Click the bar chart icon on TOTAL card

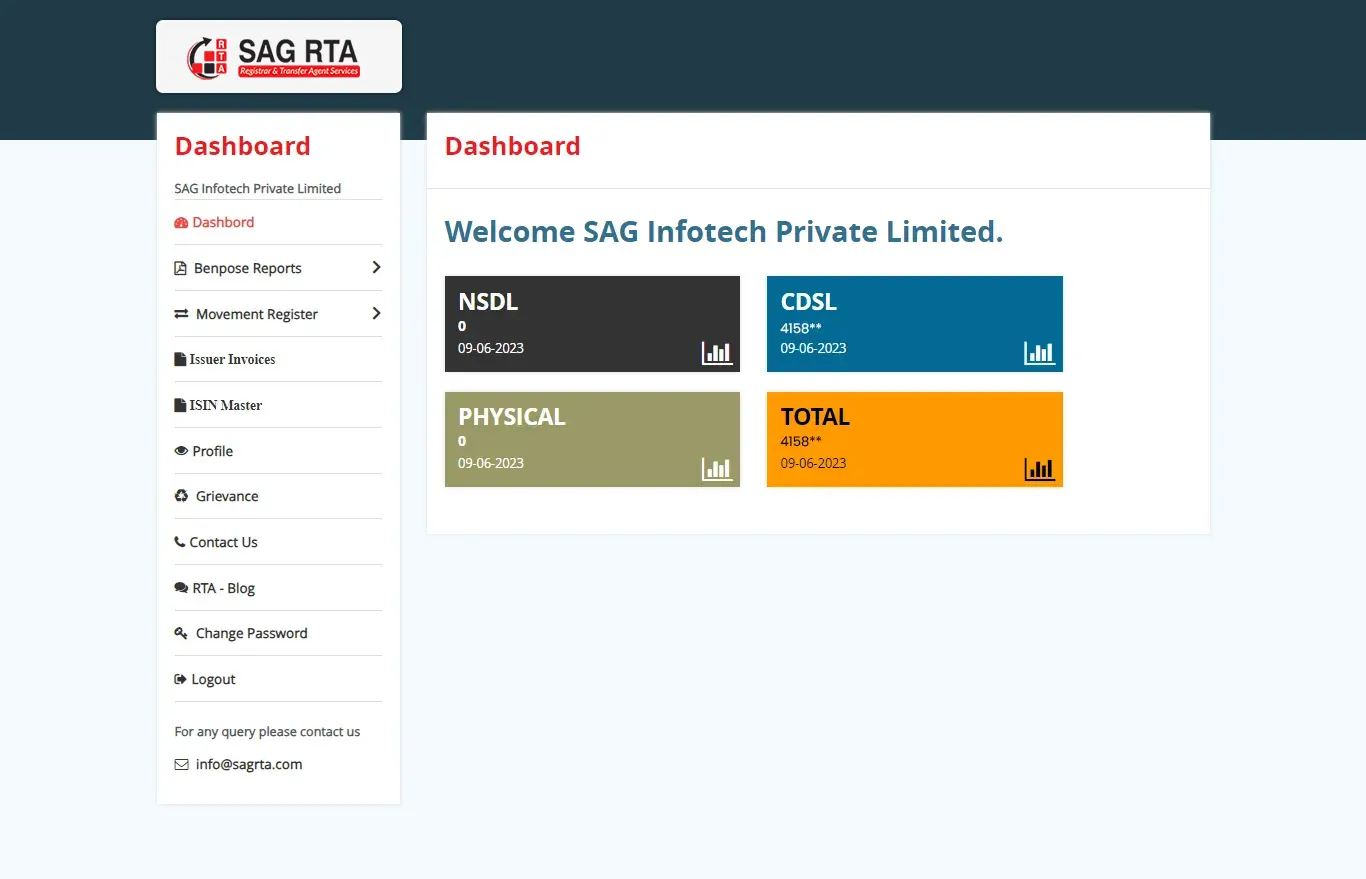pos(1039,468)
